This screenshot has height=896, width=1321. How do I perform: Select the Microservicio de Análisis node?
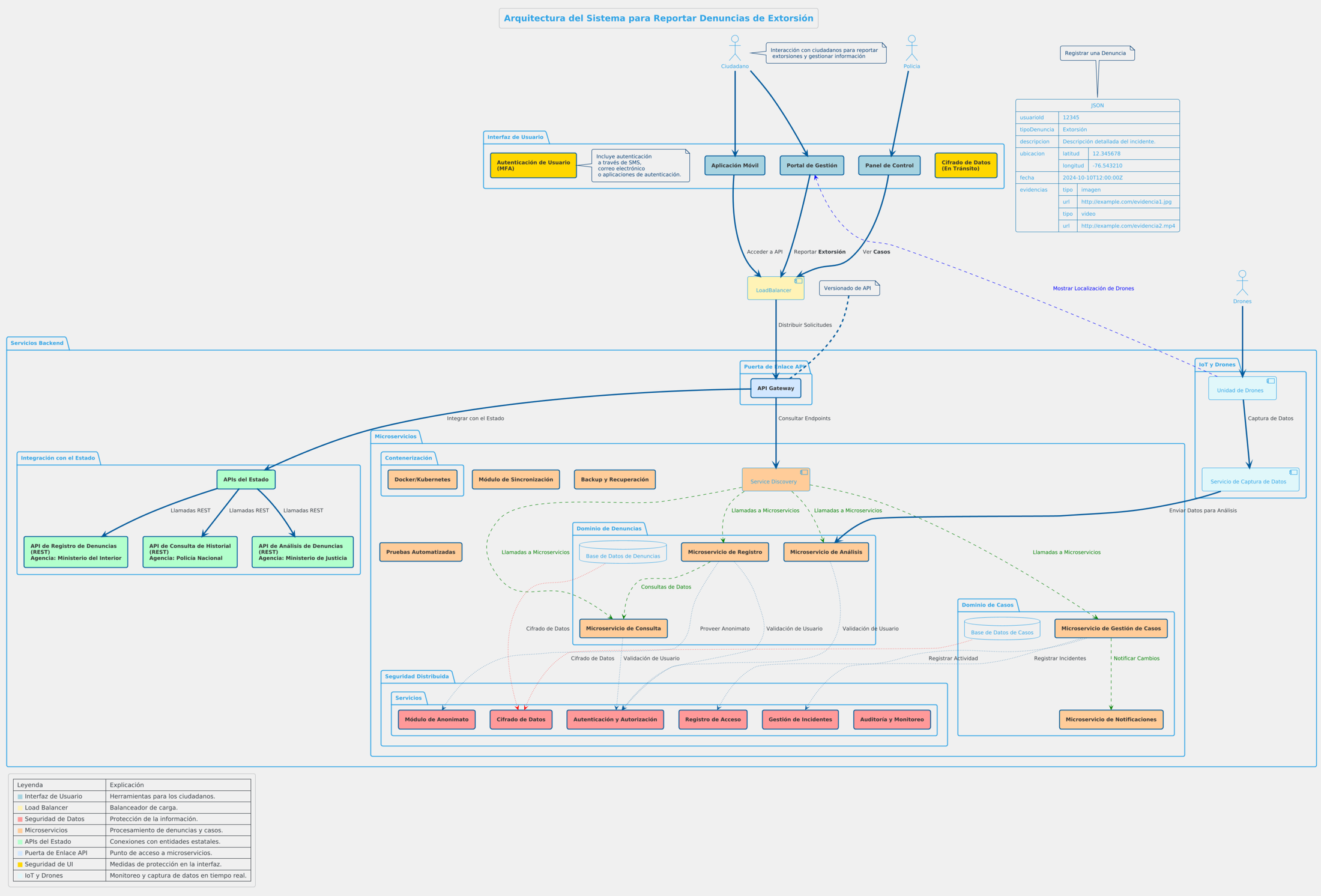coord(826,552)
